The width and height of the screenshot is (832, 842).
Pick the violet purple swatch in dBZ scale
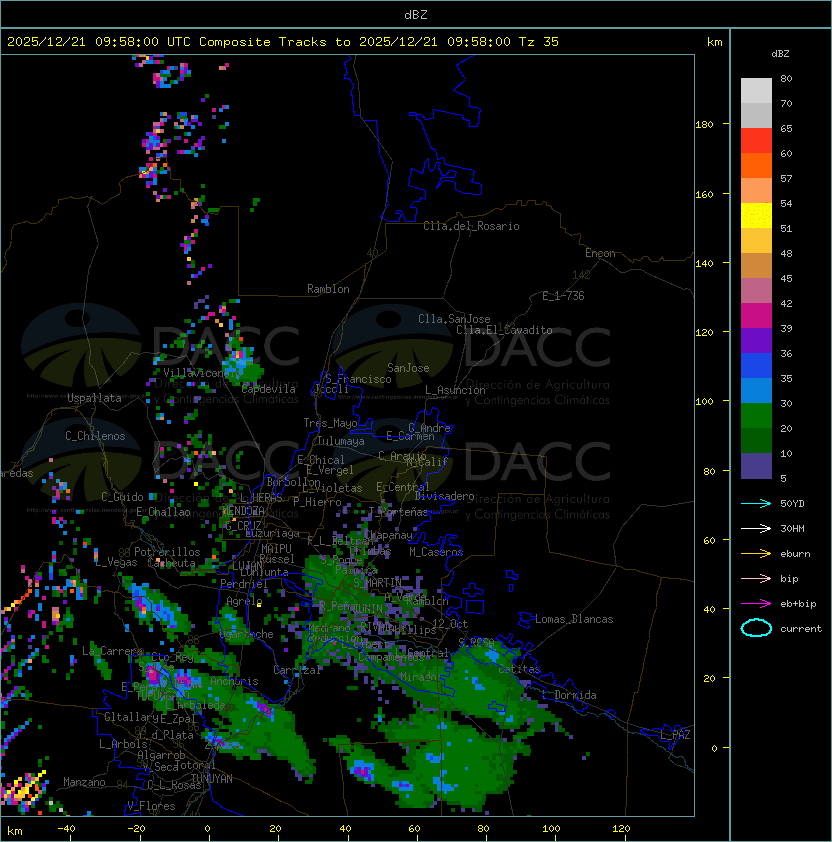(x=756, y=340)
